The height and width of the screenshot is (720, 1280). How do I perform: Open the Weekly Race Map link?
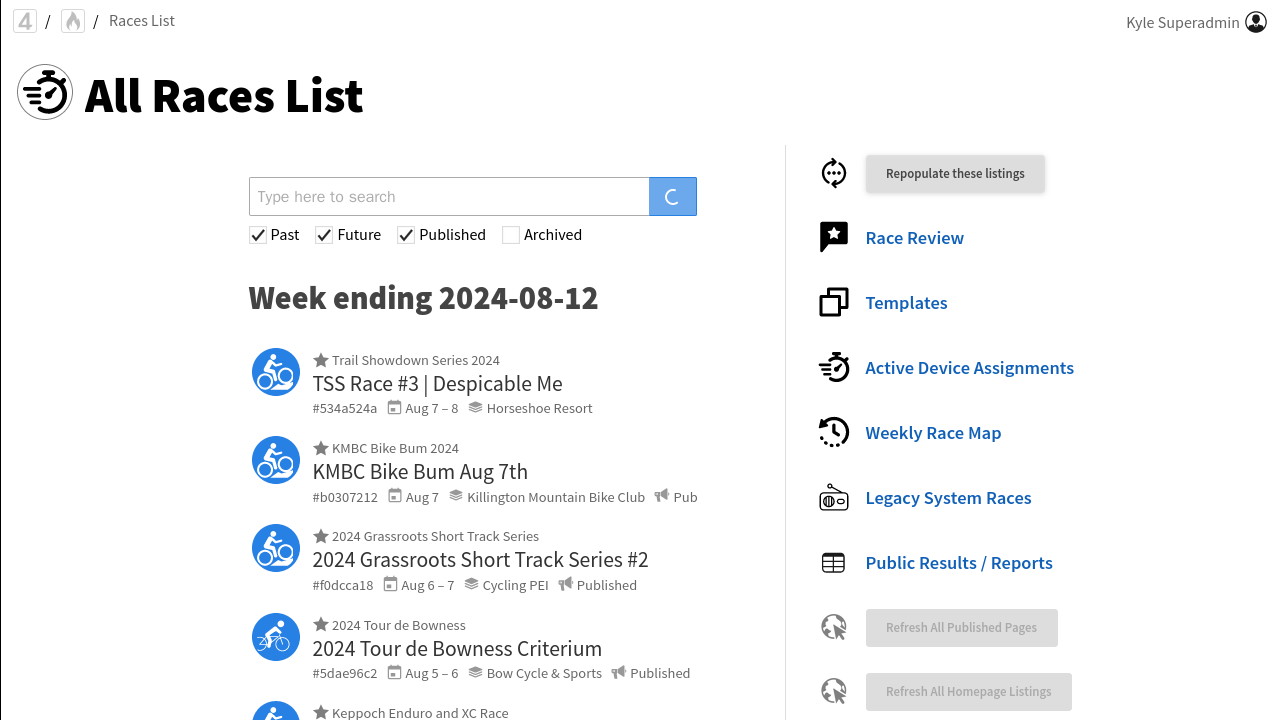[933, 433]
